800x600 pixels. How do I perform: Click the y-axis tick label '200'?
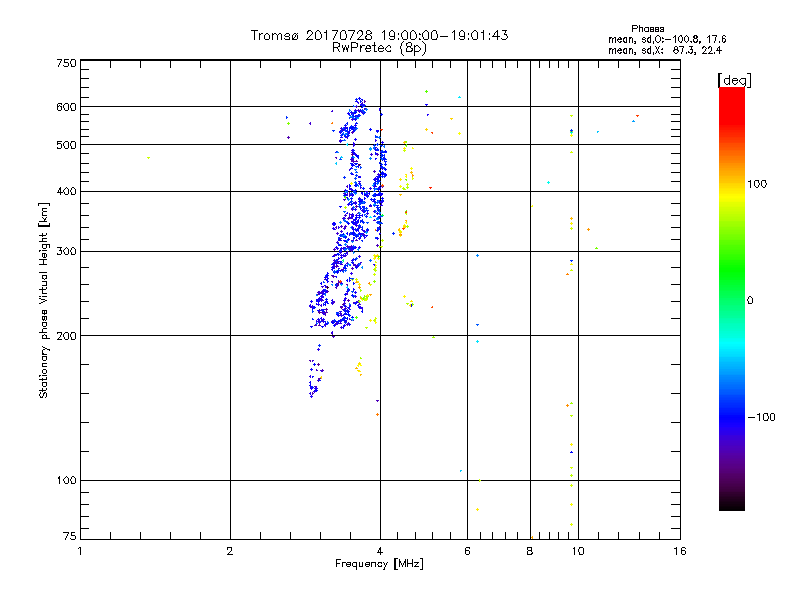tap(66, 336)
